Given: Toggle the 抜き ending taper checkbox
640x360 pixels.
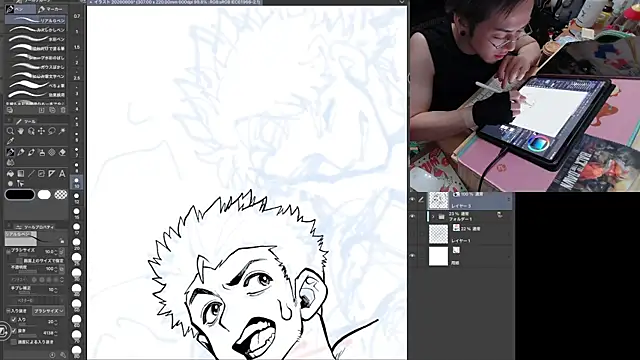Looking at the screenshot, I should [x=14, y=331].
